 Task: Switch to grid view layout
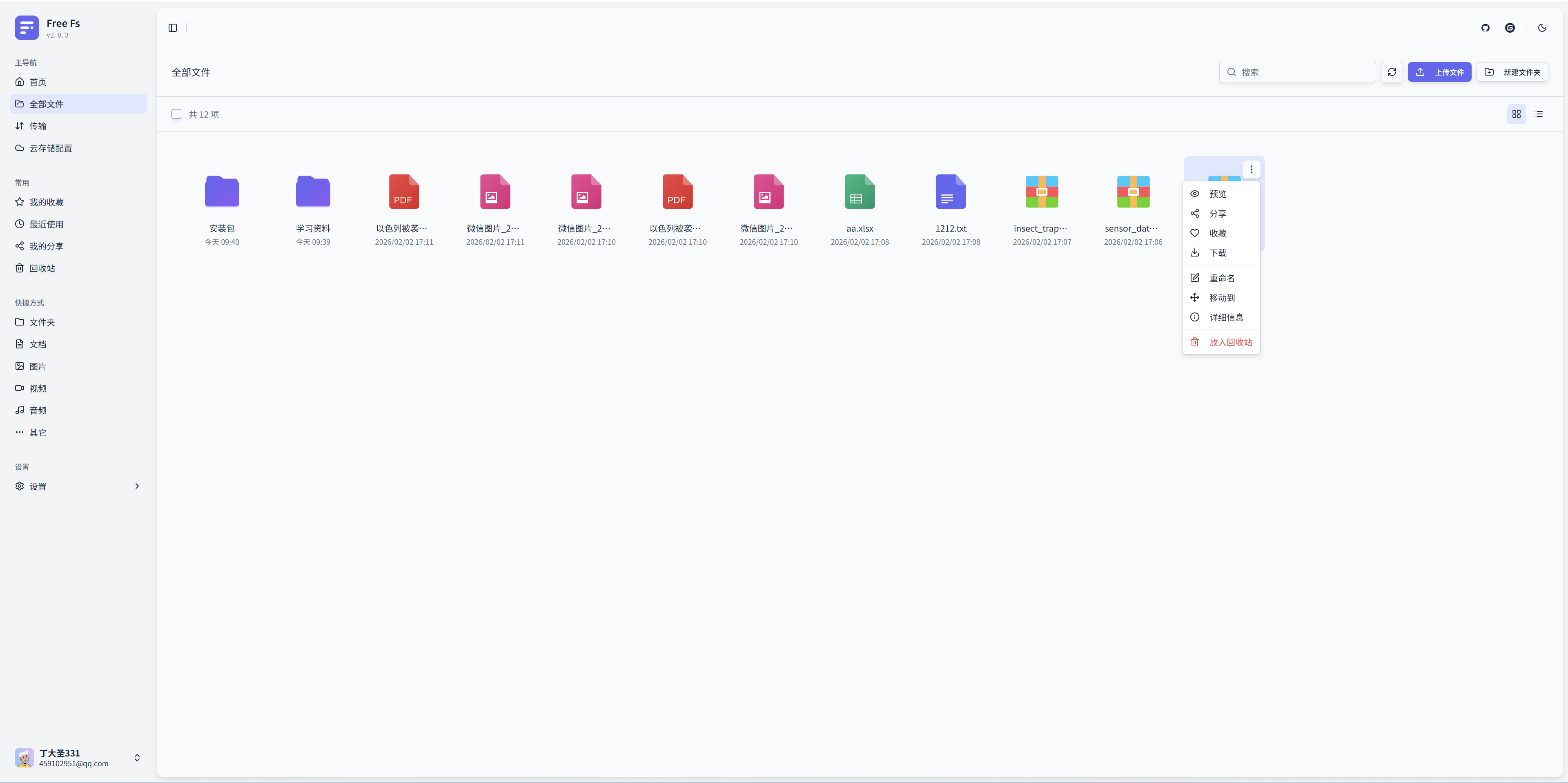(1516, 114)
